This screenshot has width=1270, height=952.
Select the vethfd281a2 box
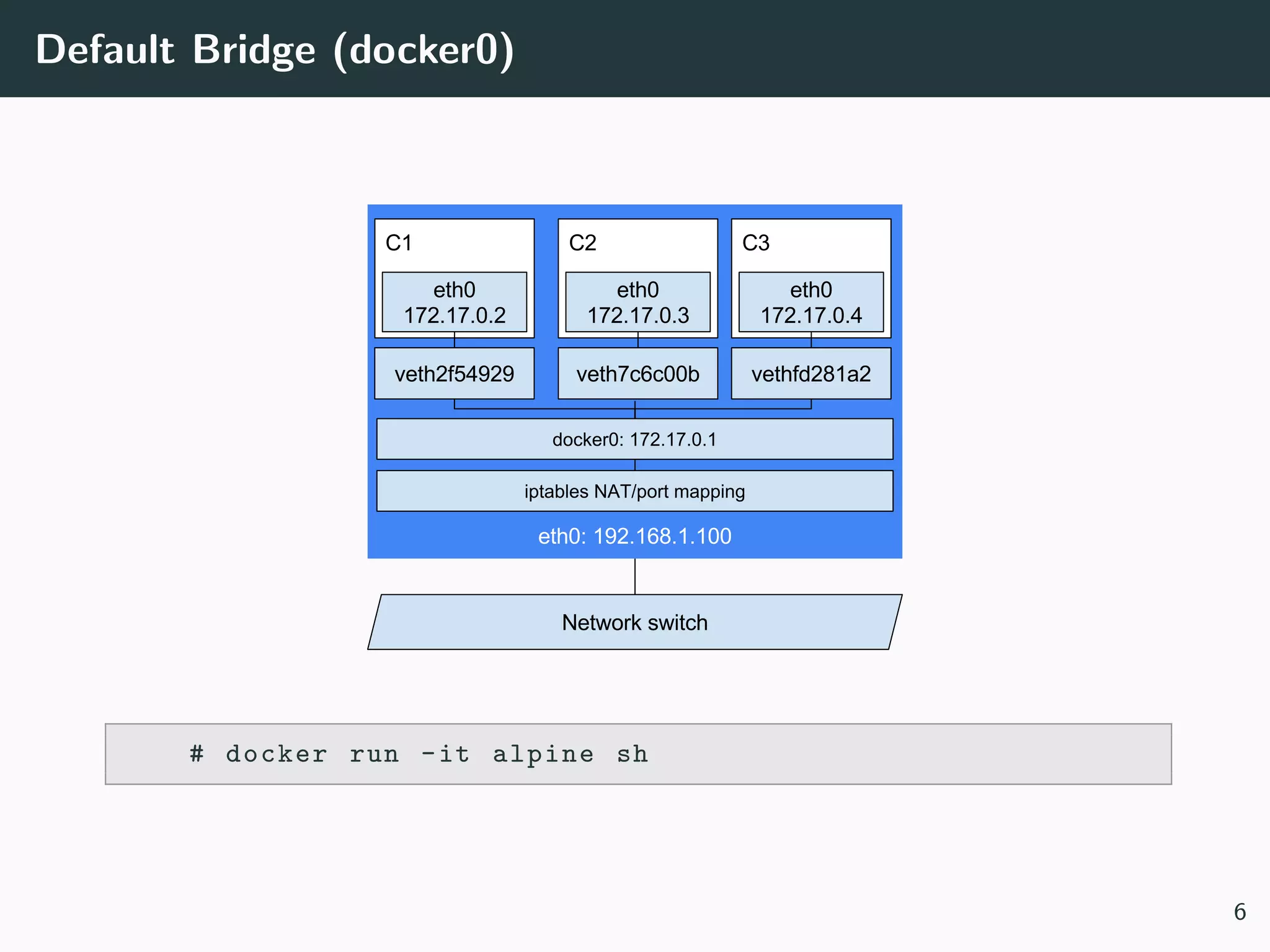click(810, 374)
